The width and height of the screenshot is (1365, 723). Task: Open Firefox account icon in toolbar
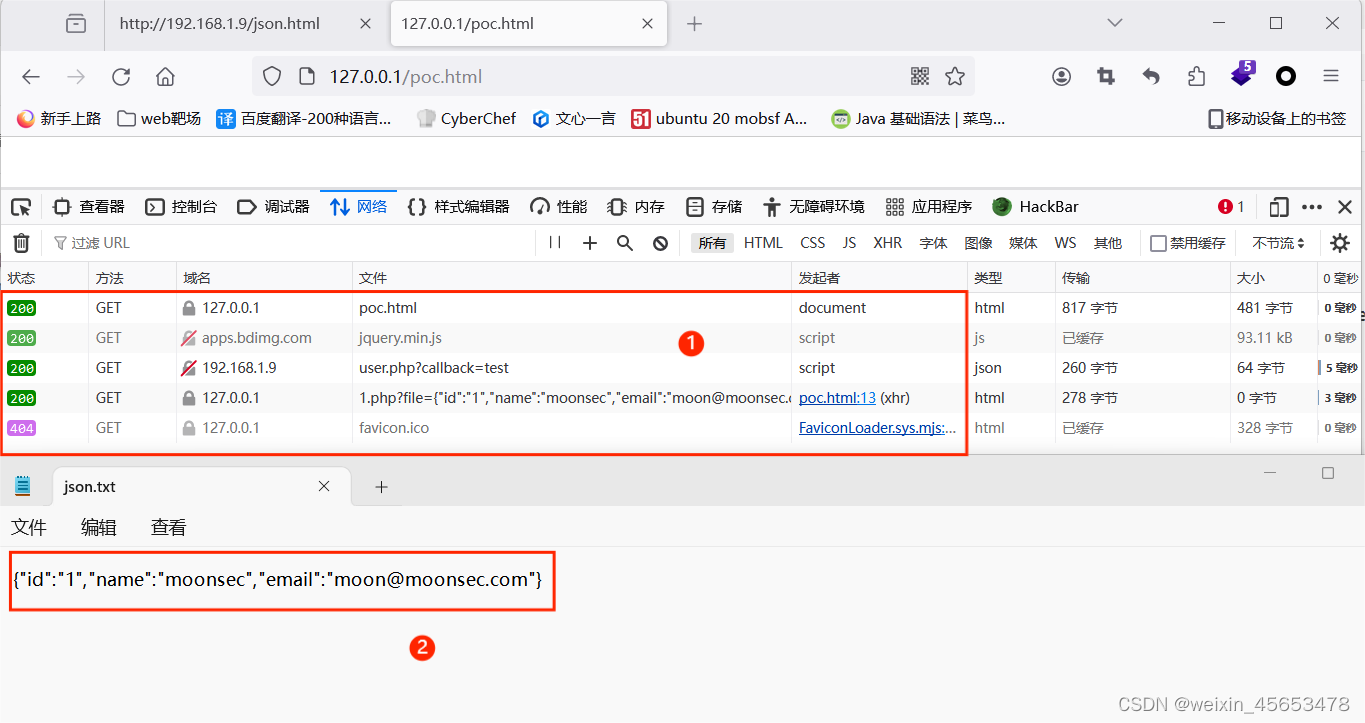click(1061, 76)
